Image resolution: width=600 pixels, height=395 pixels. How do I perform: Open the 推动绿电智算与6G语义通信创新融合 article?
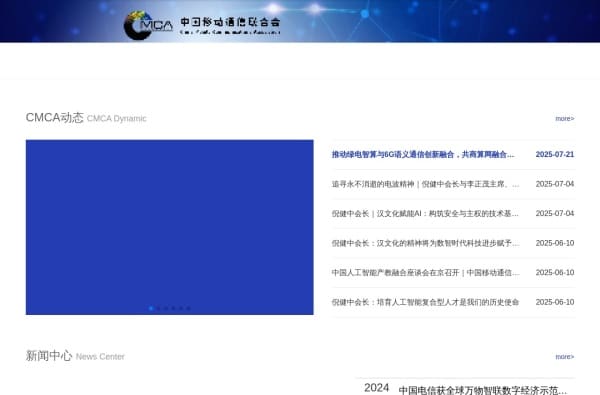pyautogui.click(x=423, y=154)
